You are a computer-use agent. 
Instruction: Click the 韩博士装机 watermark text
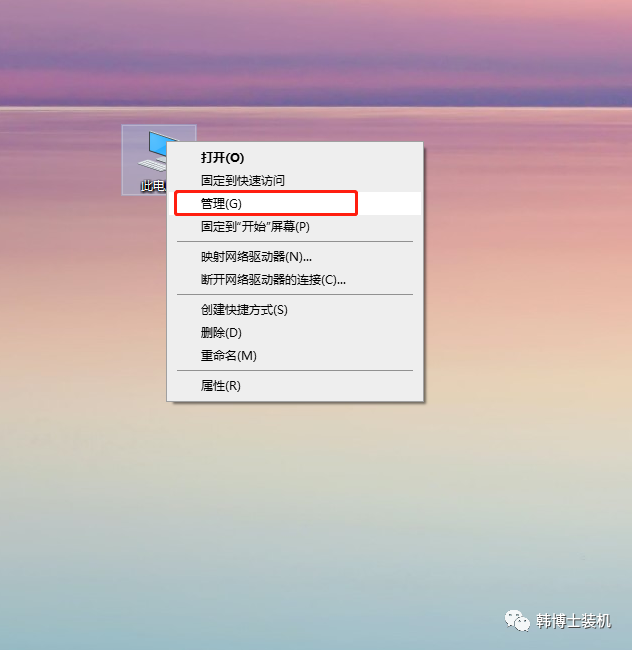[574, 621]
